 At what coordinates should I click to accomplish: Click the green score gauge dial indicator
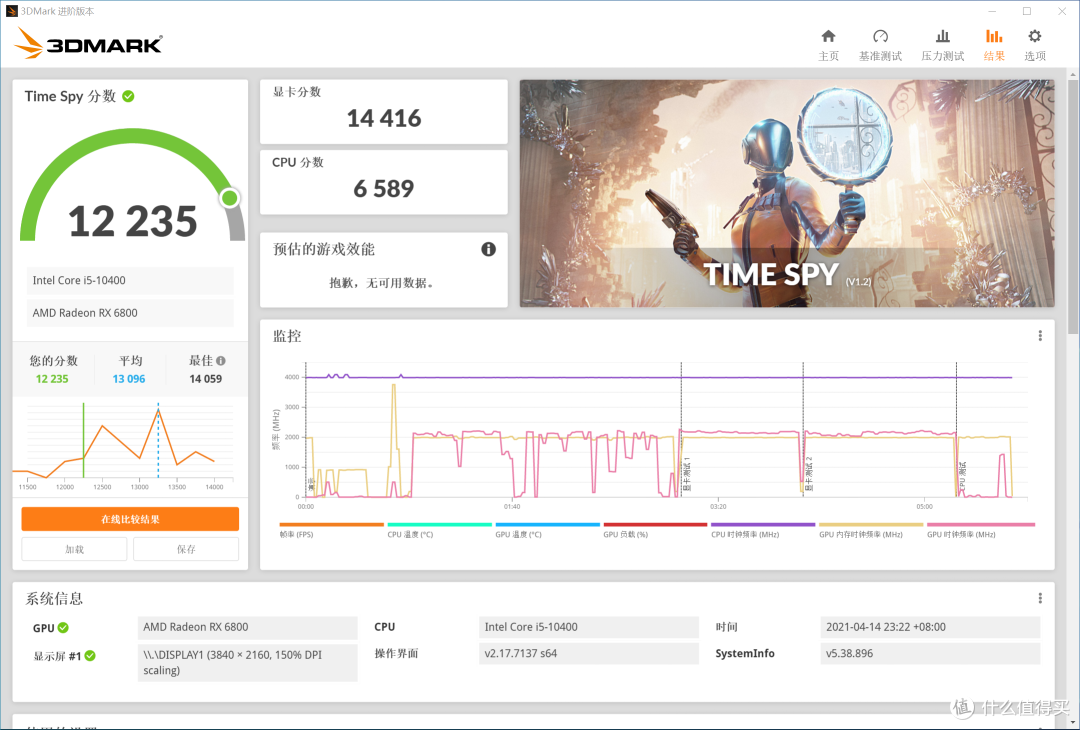click(230, 198)
